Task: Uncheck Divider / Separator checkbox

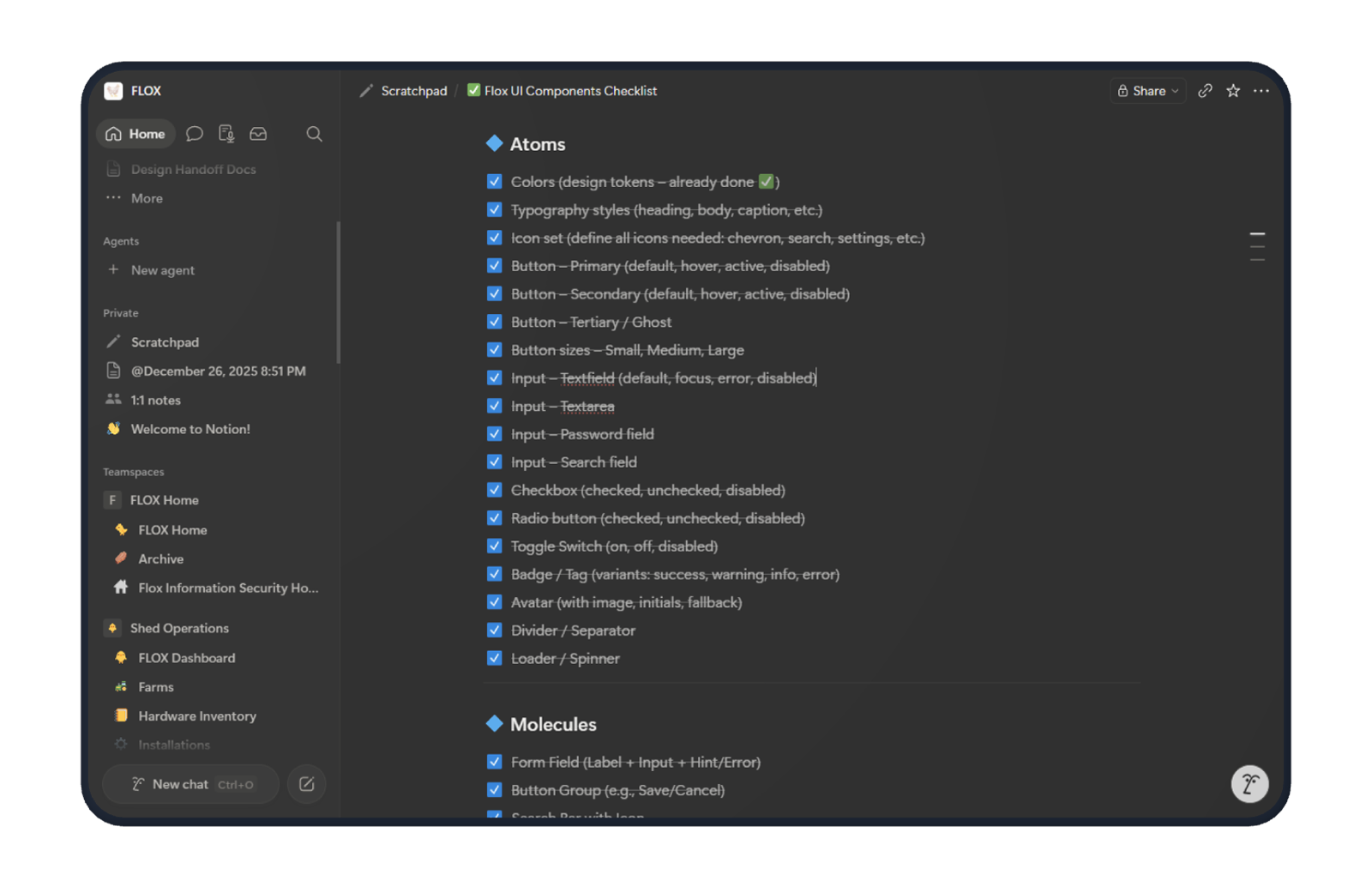Action: (494, 630)
